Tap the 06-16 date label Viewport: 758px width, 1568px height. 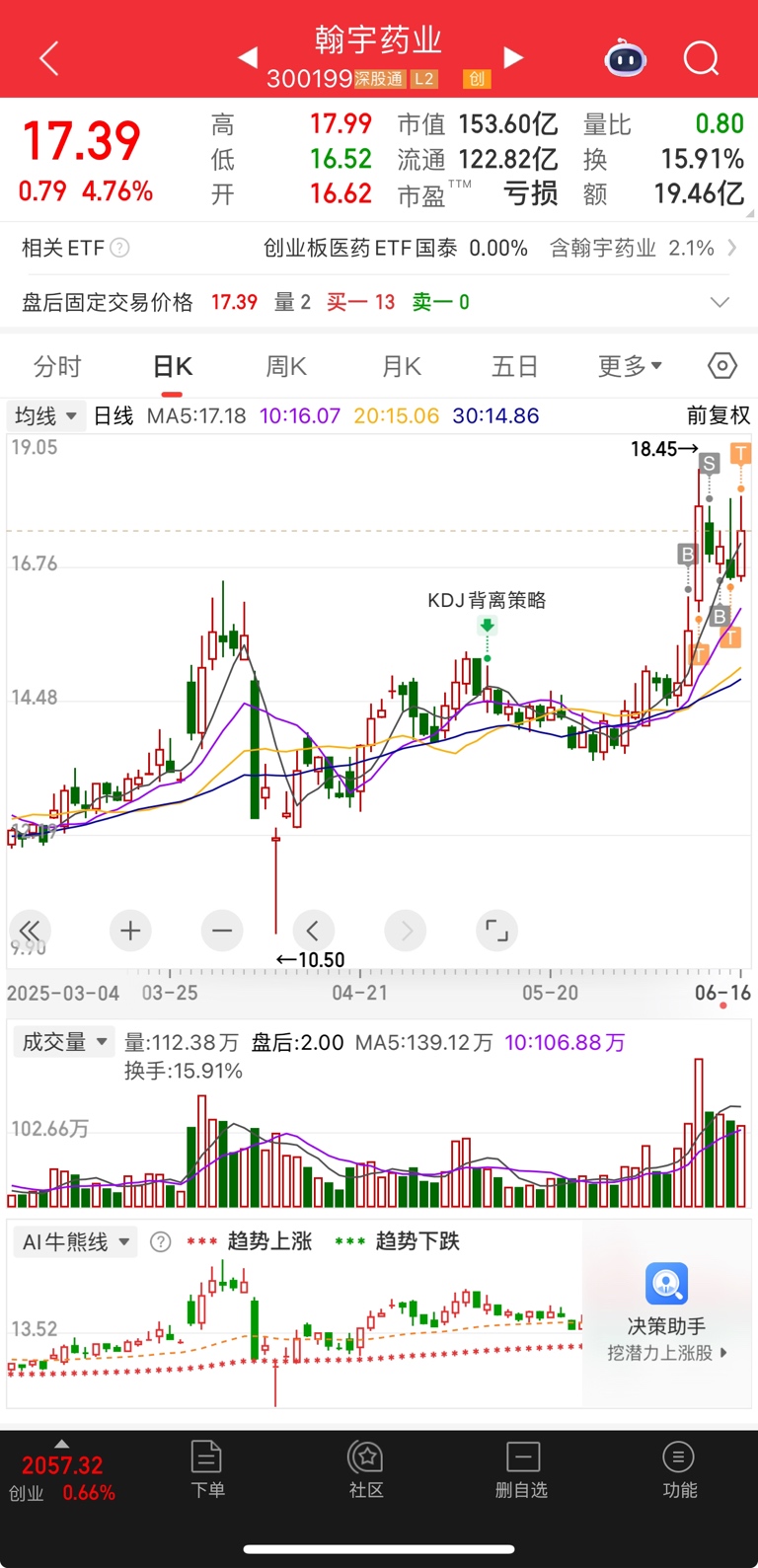(722, 993)
